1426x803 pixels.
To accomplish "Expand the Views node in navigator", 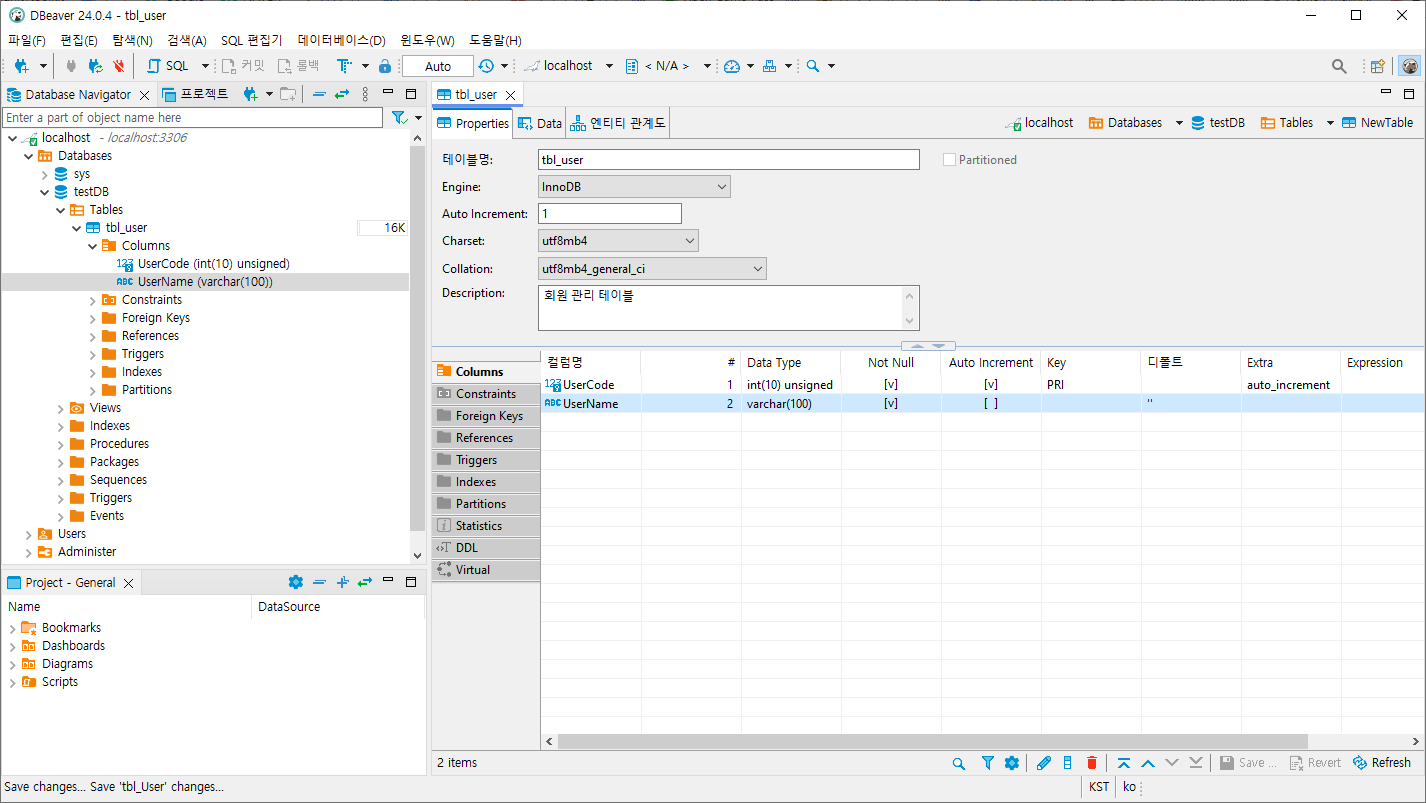I will (61, 408).
